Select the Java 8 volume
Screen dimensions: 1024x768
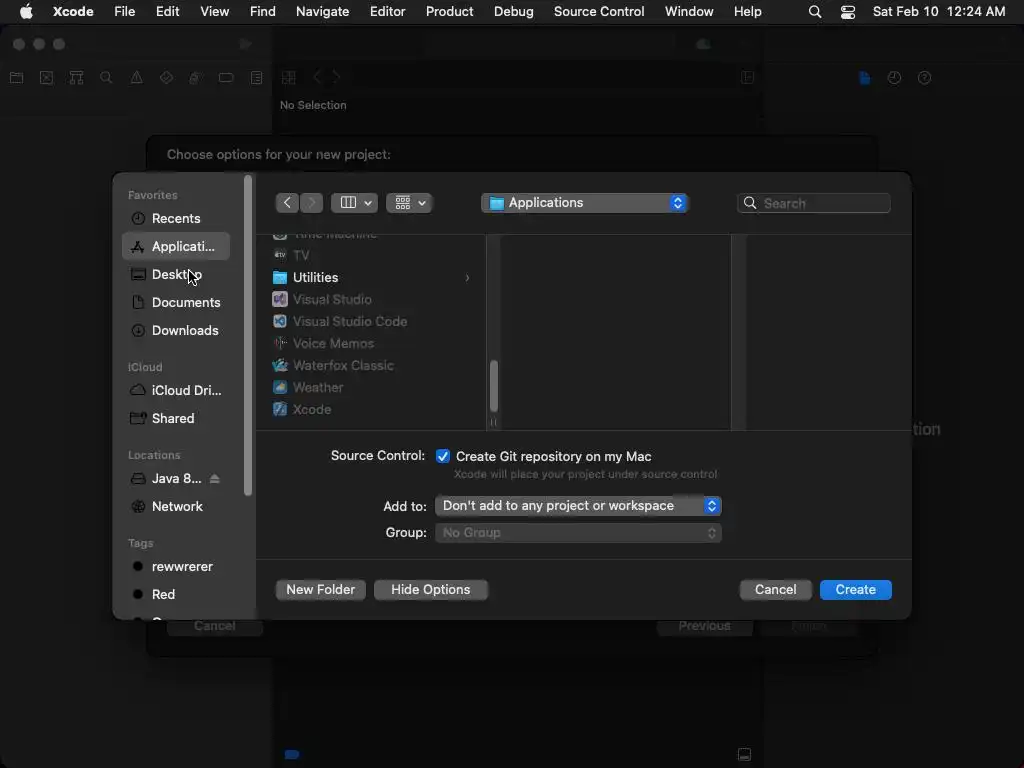(x=166, y=479)
